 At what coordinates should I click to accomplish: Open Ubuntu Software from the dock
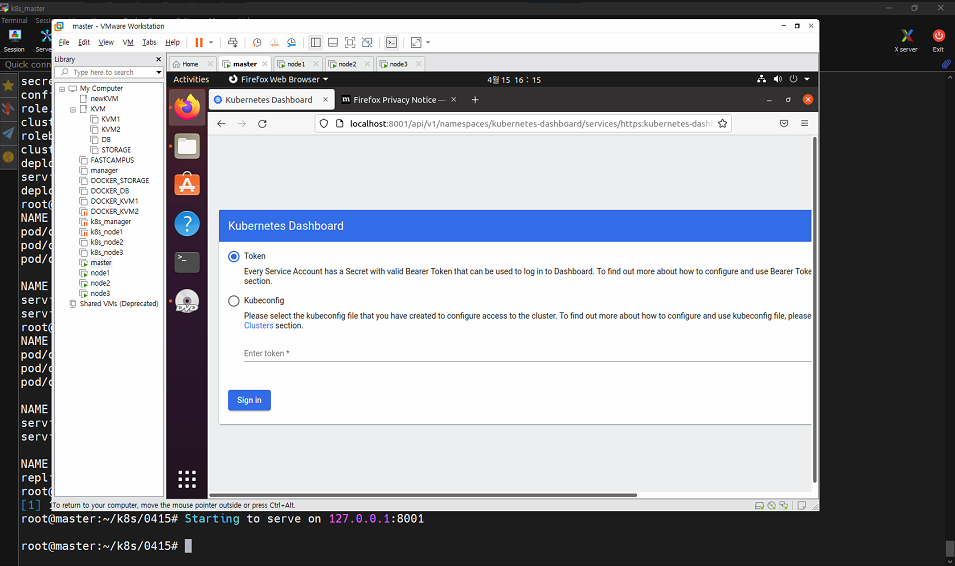187,184
